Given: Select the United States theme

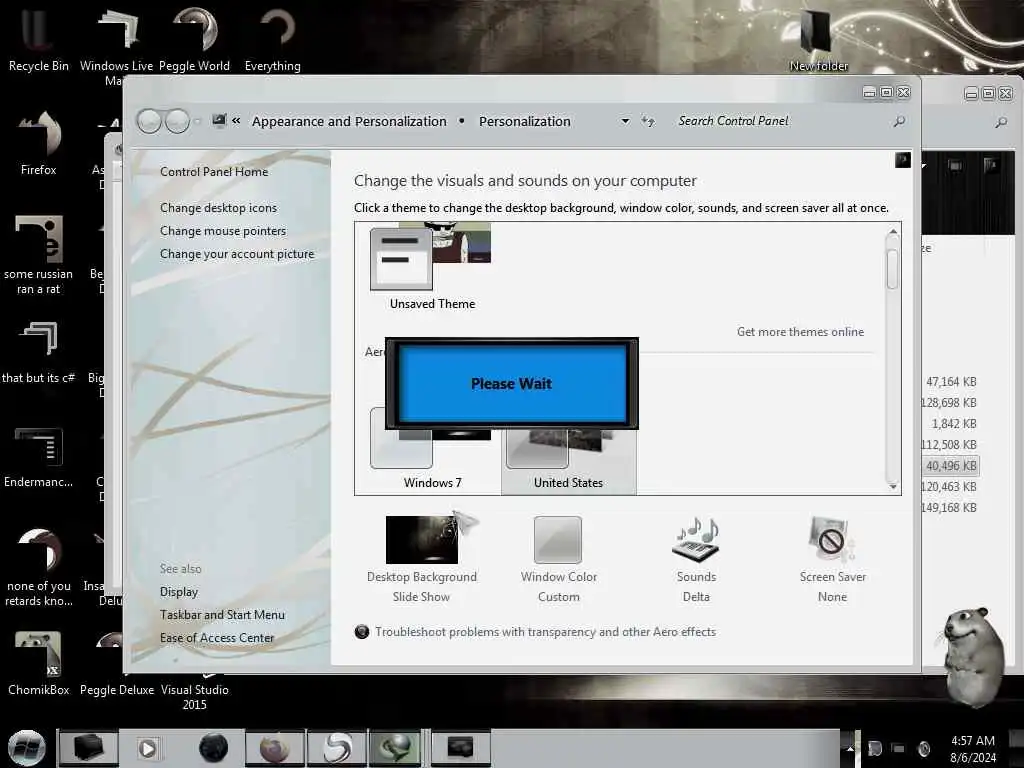Looking at the screenshot, I should coord(568,457).
